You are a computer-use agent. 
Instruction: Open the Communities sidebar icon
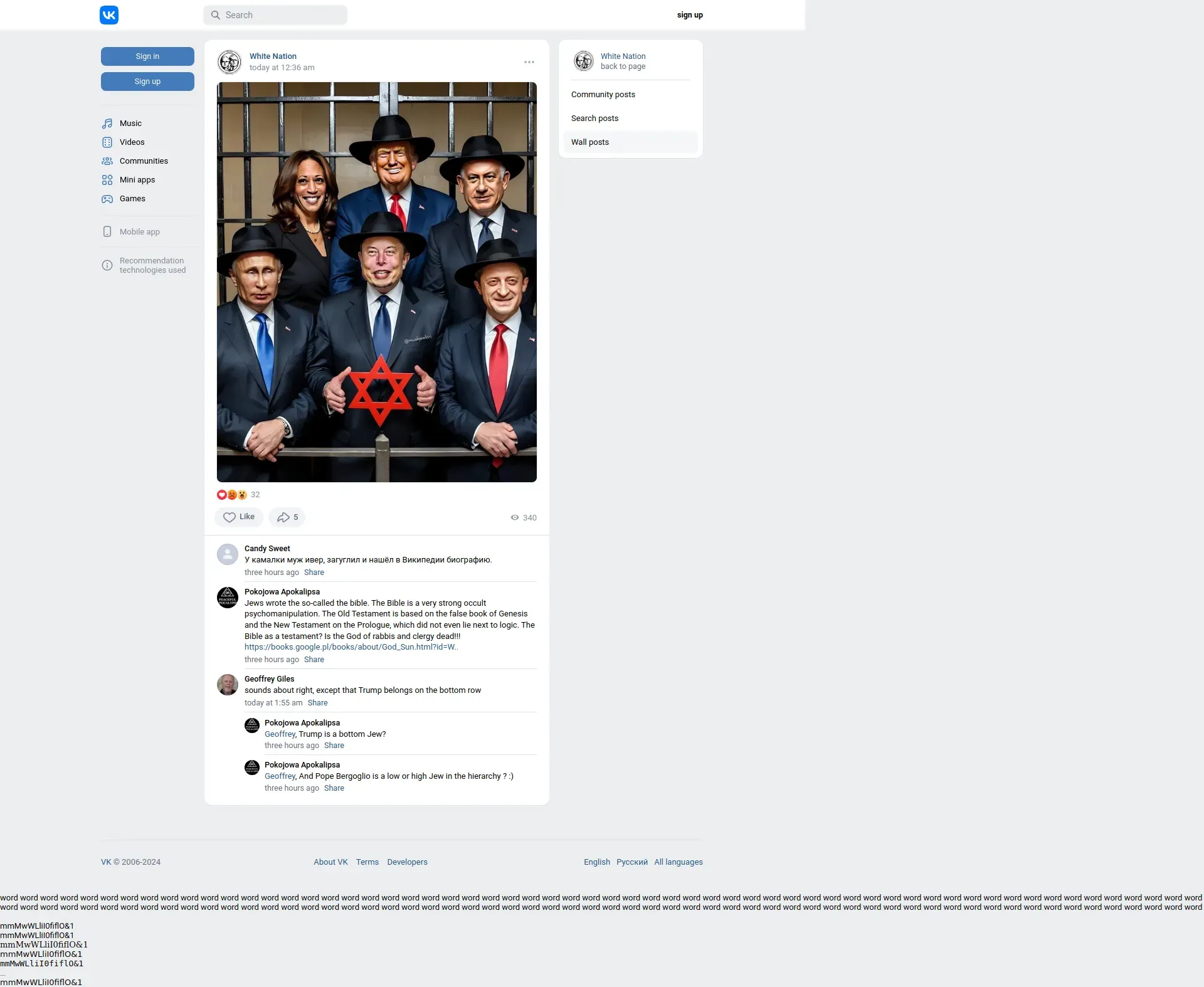coord(107,161)
